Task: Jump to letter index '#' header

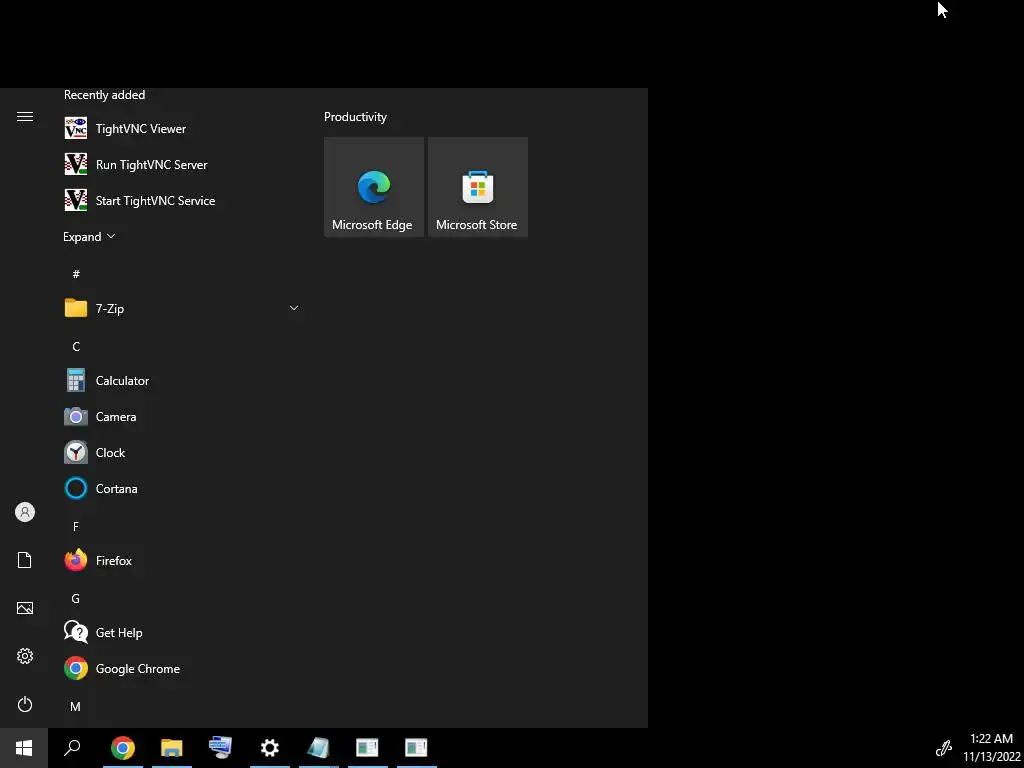Action: (x=76, y=274)
